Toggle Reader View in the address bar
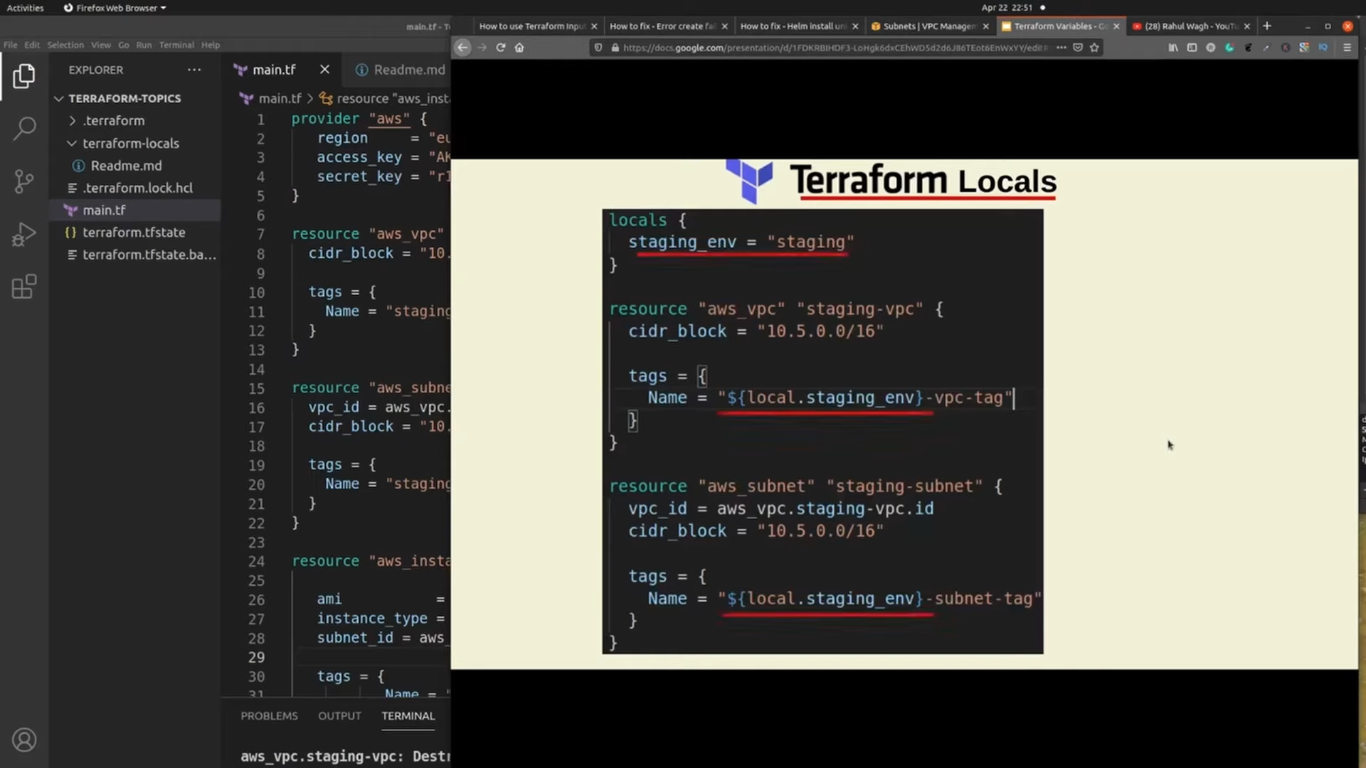 click(1077, 47)
